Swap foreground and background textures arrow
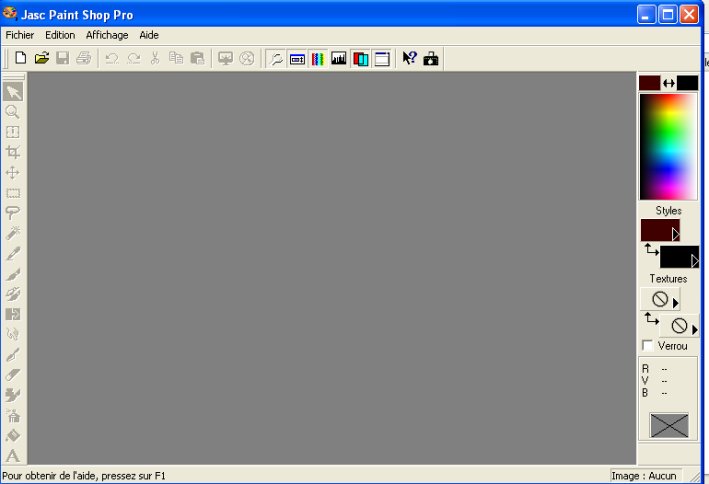 651,319
